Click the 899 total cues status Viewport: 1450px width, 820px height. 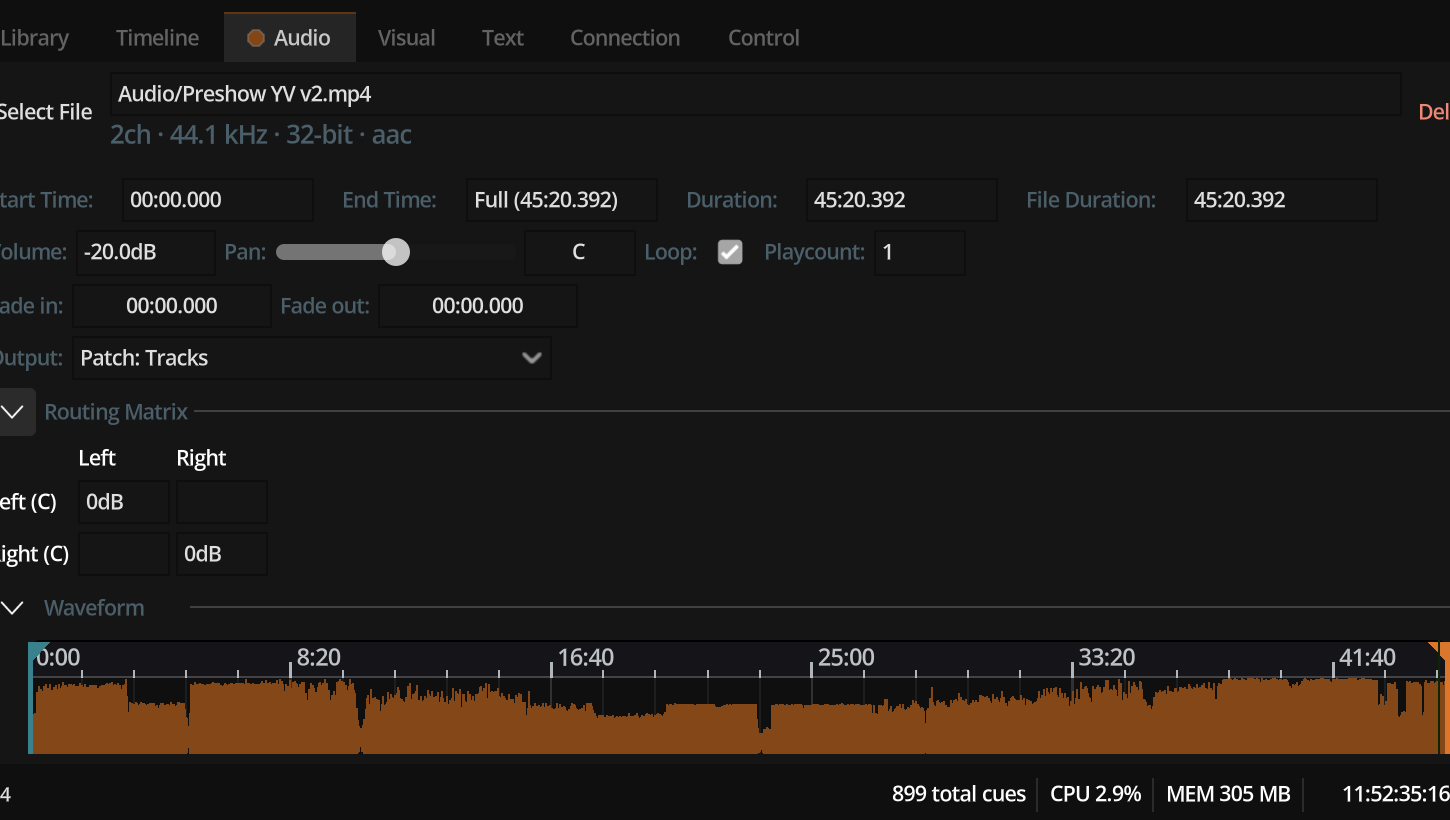[959, 794]
